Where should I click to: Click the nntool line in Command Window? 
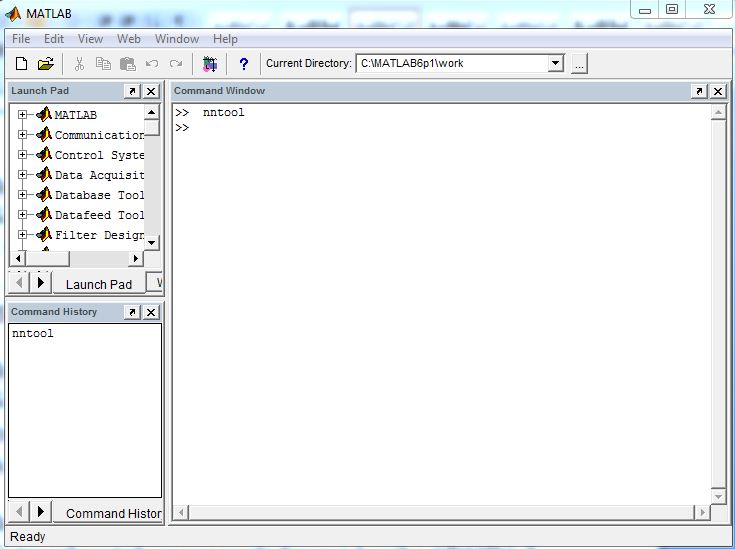pos(224,113)
